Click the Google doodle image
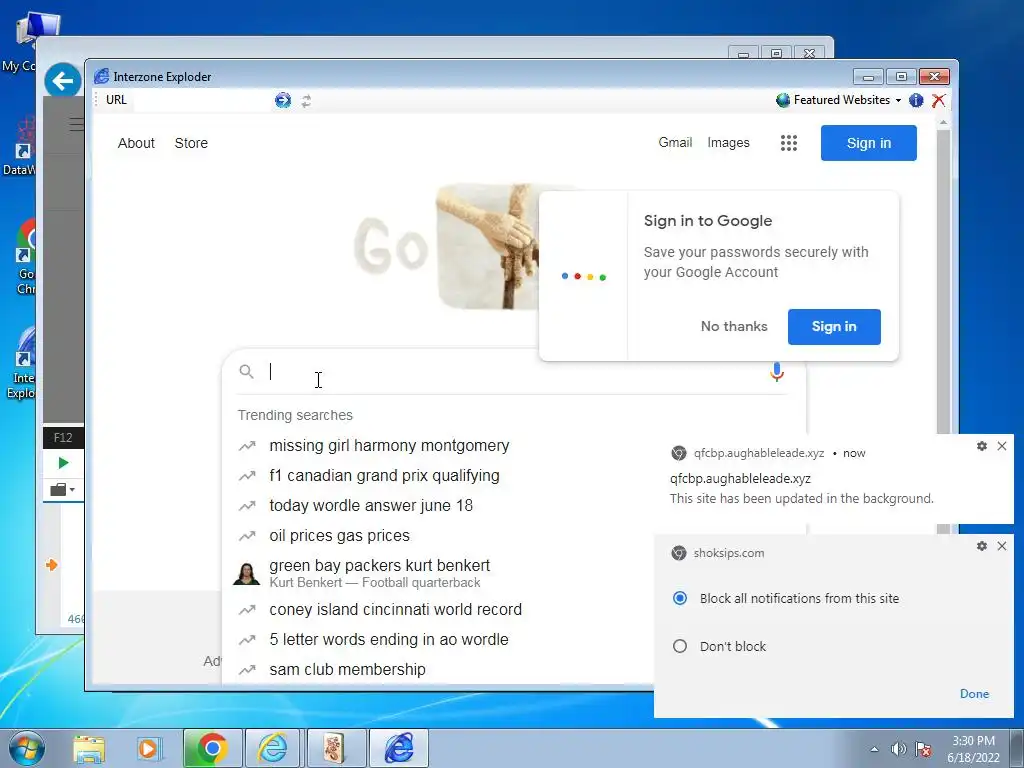Screen dimensions: 1024x768 coord(486,247)
